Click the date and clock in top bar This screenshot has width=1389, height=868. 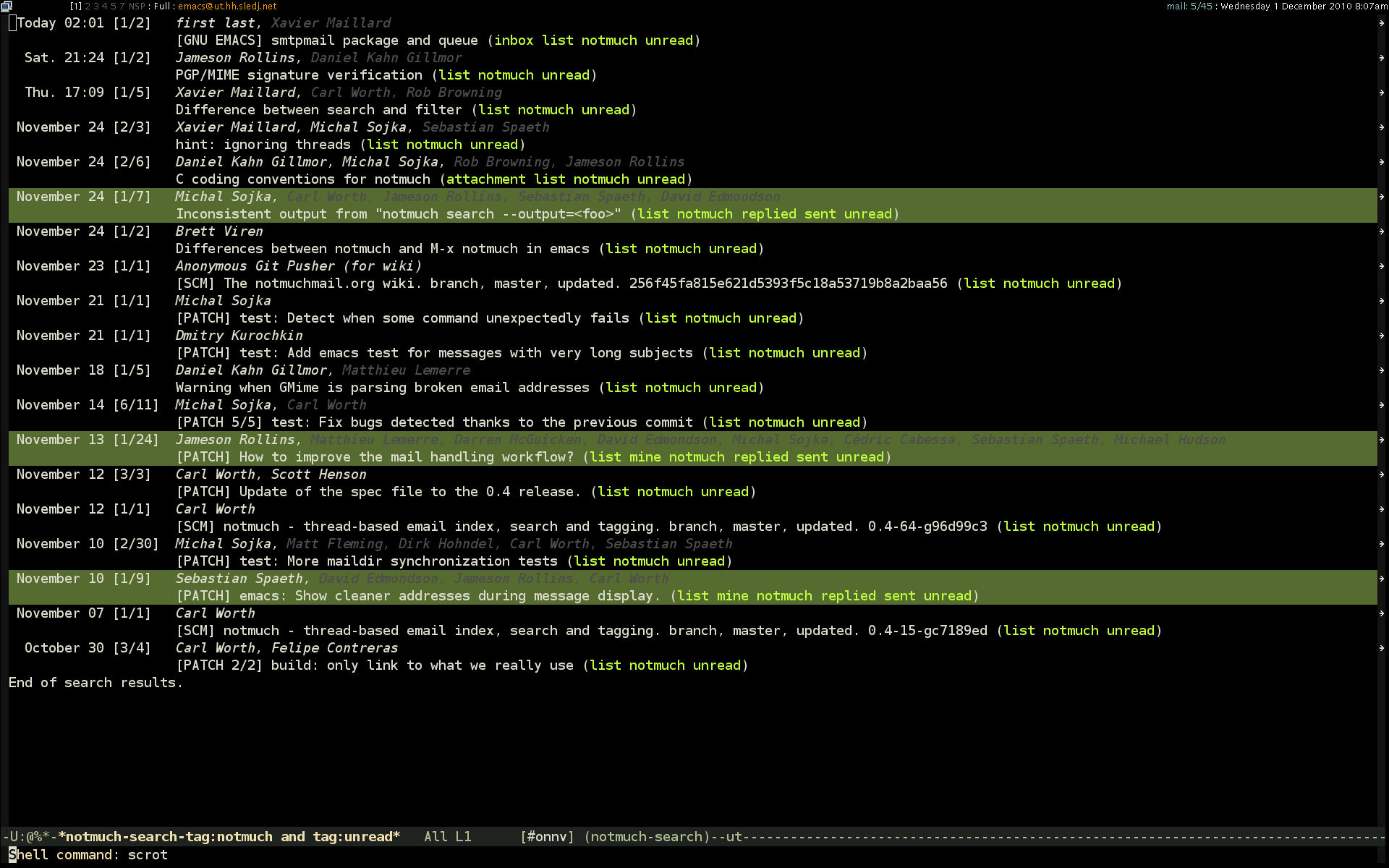click(x=1304, y=6)
